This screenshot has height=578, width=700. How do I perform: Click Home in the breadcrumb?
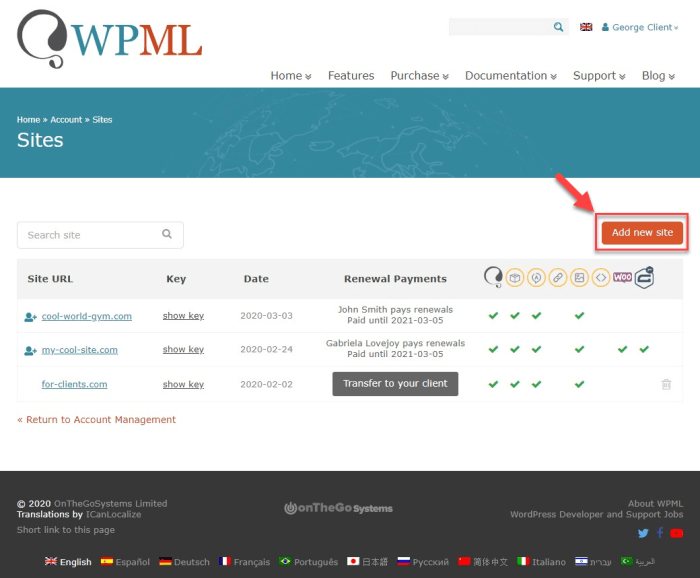pos(29,120)
